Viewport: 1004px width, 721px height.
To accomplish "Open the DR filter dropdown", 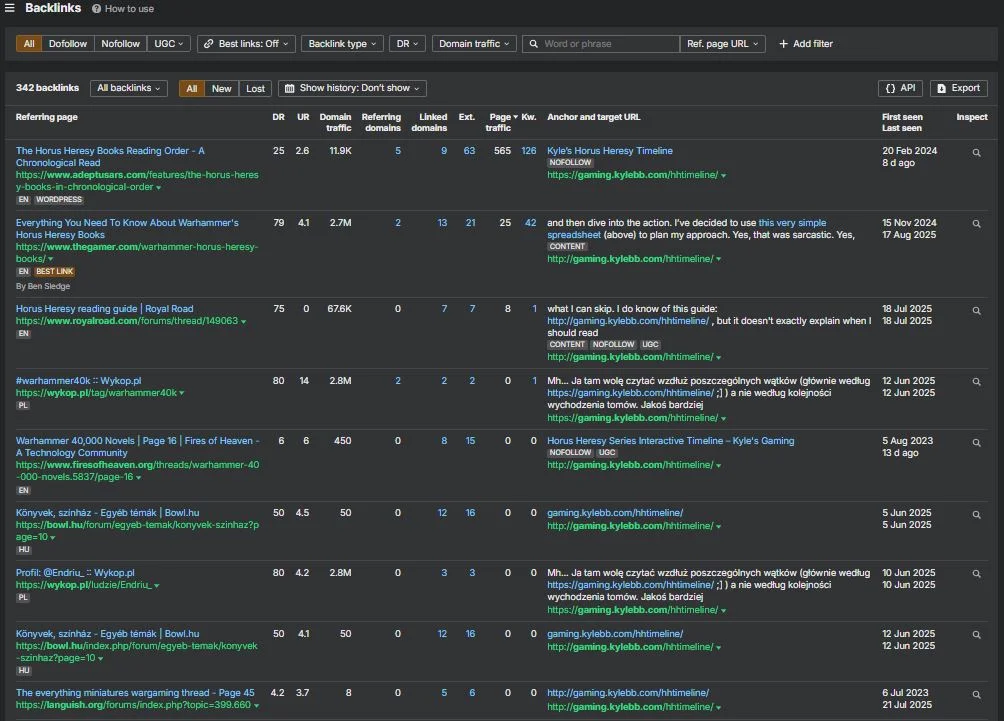I will click(x=407, y=44).
